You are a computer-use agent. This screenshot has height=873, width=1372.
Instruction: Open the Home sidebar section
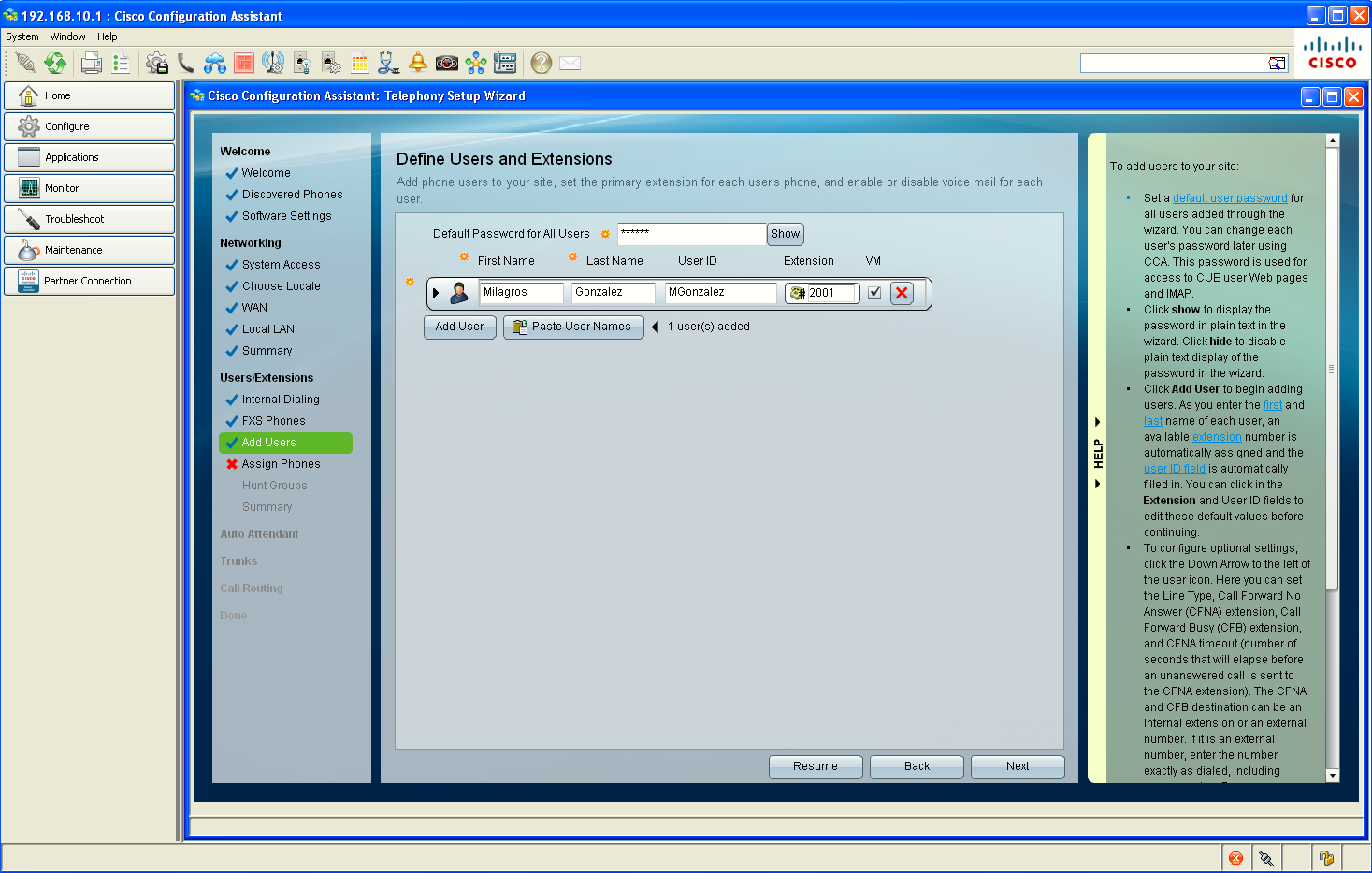tap(89, 95)
